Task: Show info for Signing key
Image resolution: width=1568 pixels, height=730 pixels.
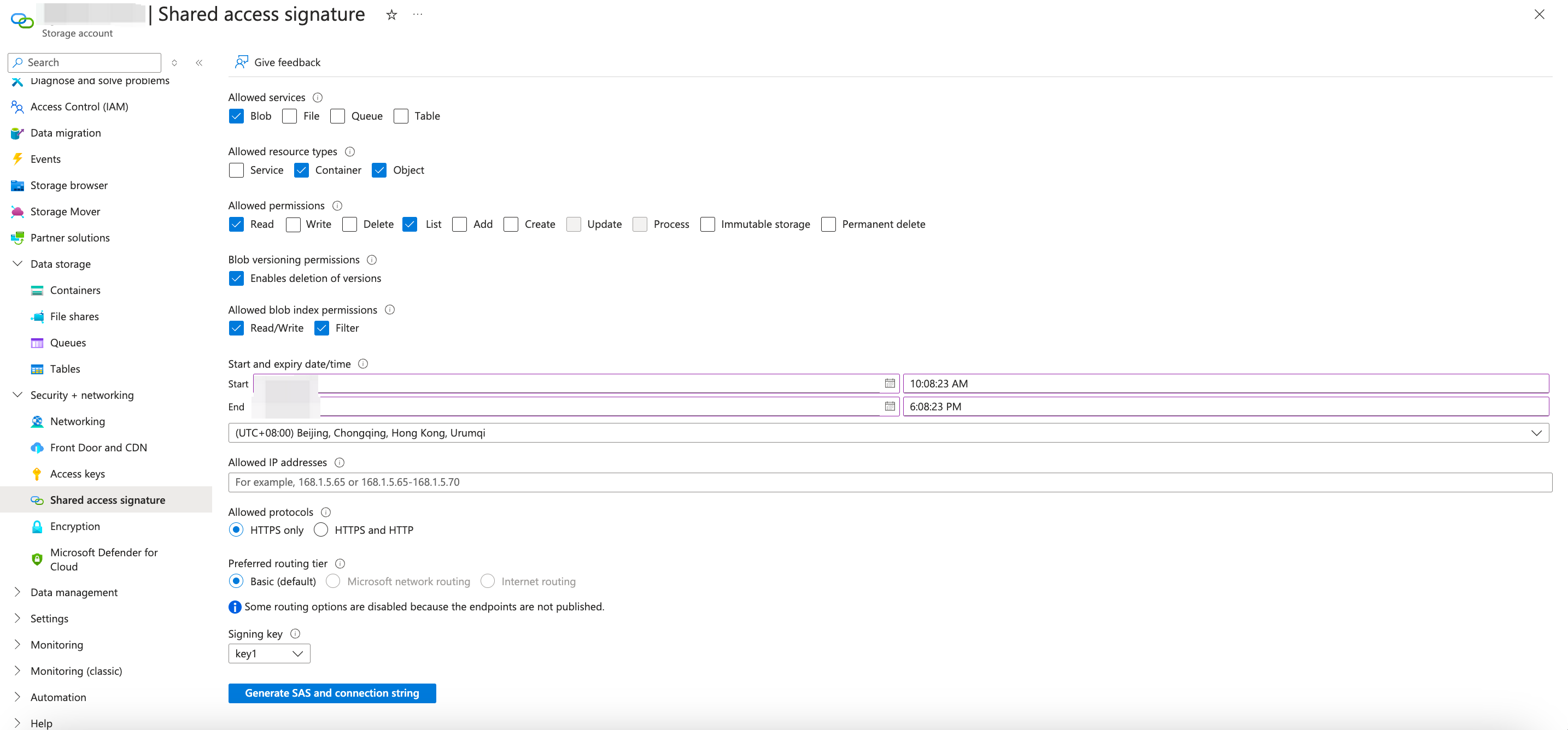Action: click(x=295, y=633)
